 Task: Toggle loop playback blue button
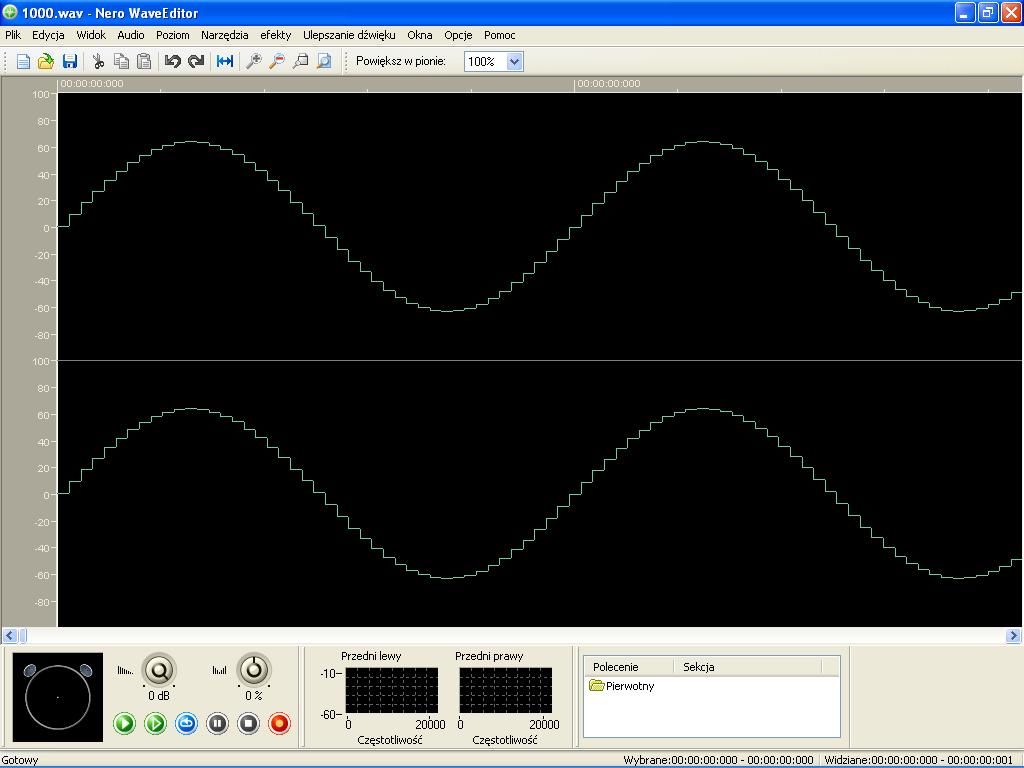[x=186, y=724]
